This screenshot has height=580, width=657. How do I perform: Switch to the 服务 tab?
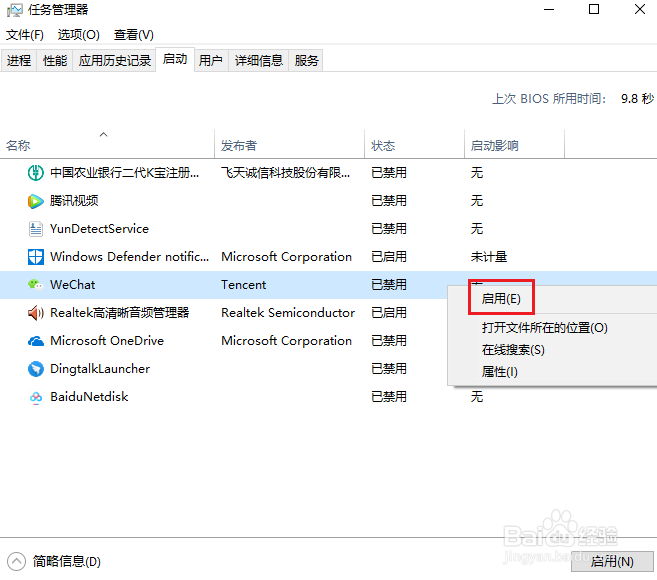(306, 61)
